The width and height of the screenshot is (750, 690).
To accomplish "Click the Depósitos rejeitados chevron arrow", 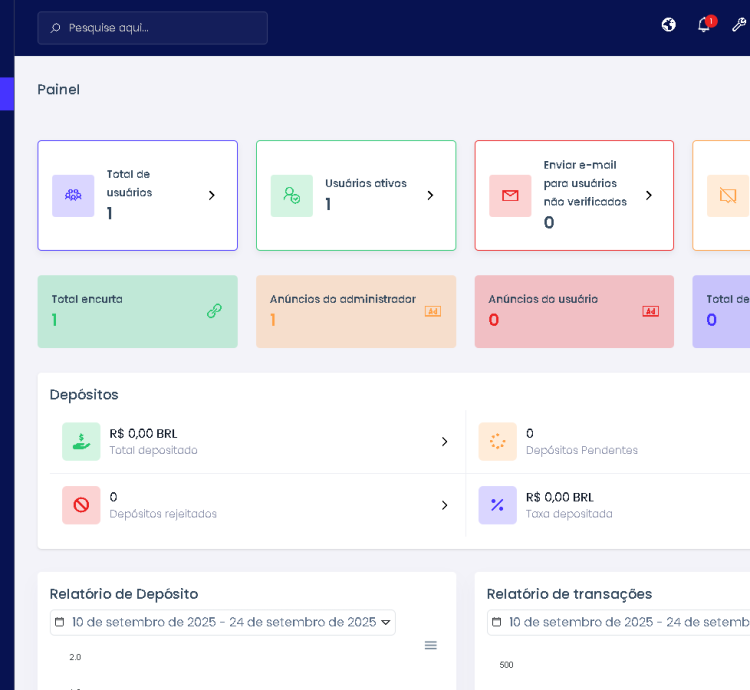I will pyautogui.click(x=444, y=505).
